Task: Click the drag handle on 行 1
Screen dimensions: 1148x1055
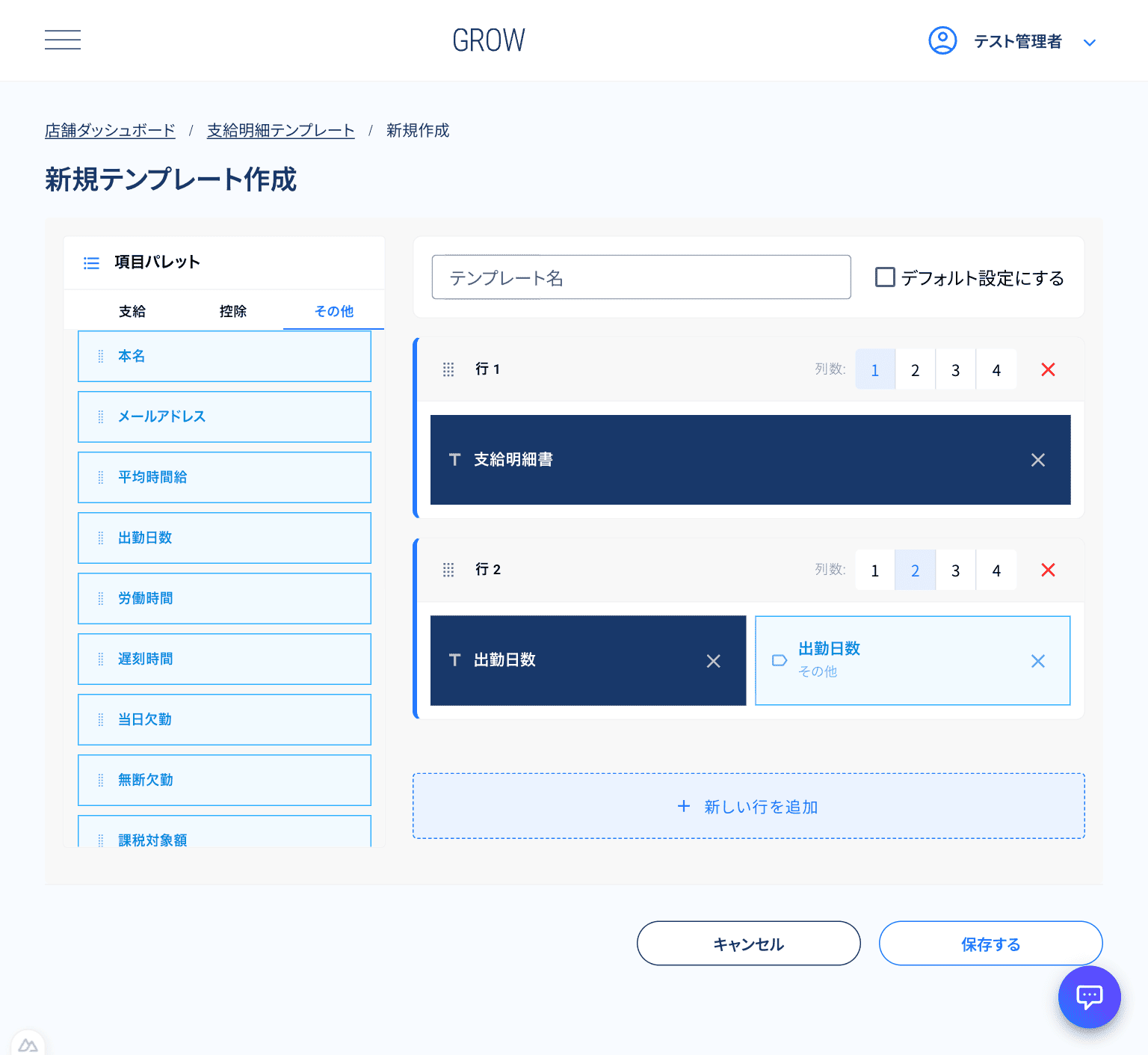Action: [x=448, y=369]
